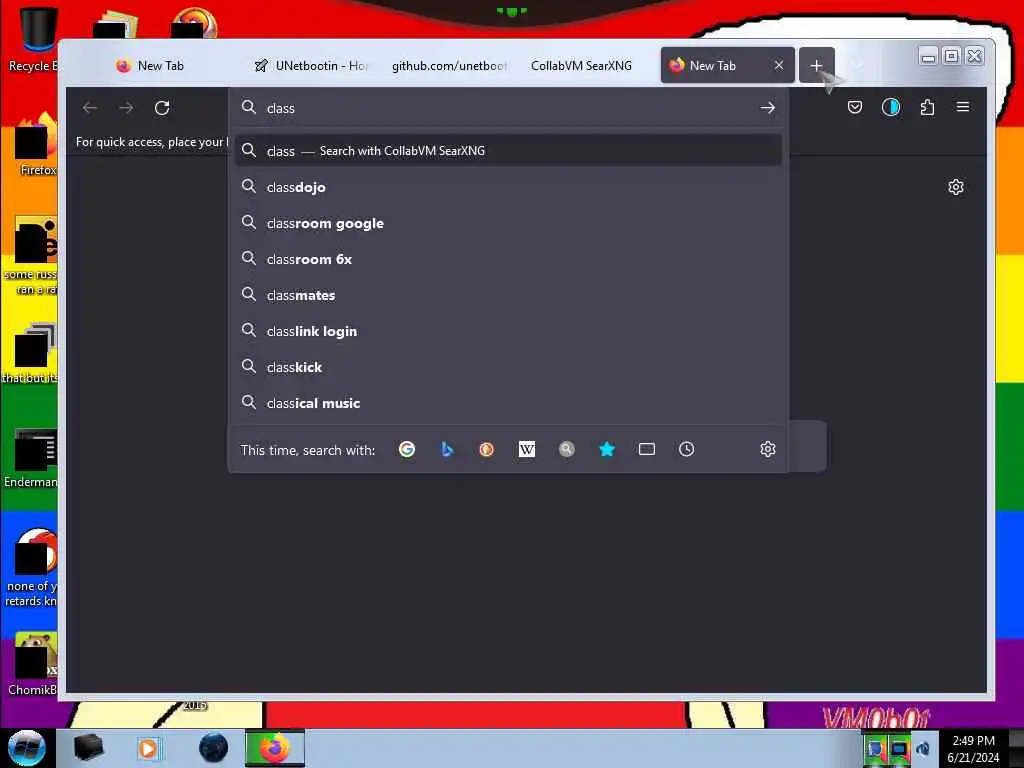Choose the classmates suggestion
Screen dimensions: 1024x768
[x=508, y=295]
